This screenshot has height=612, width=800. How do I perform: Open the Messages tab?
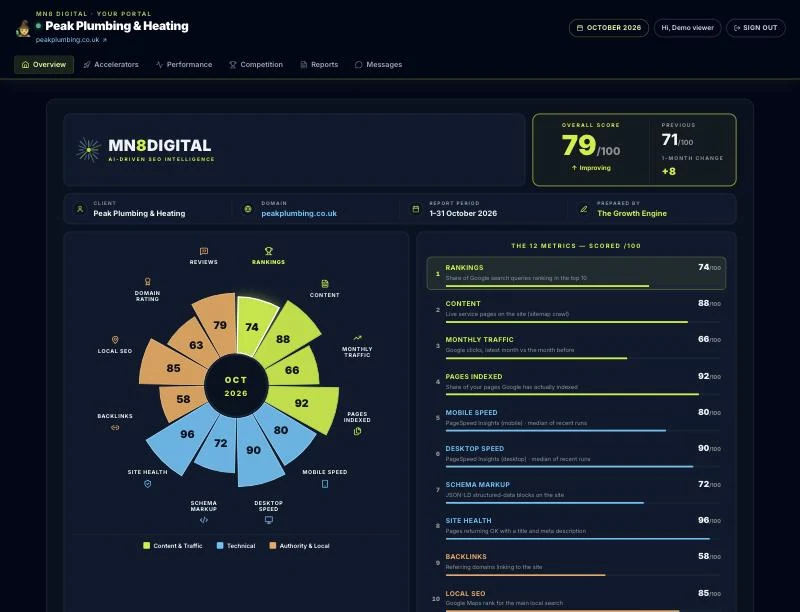(378, 65)
